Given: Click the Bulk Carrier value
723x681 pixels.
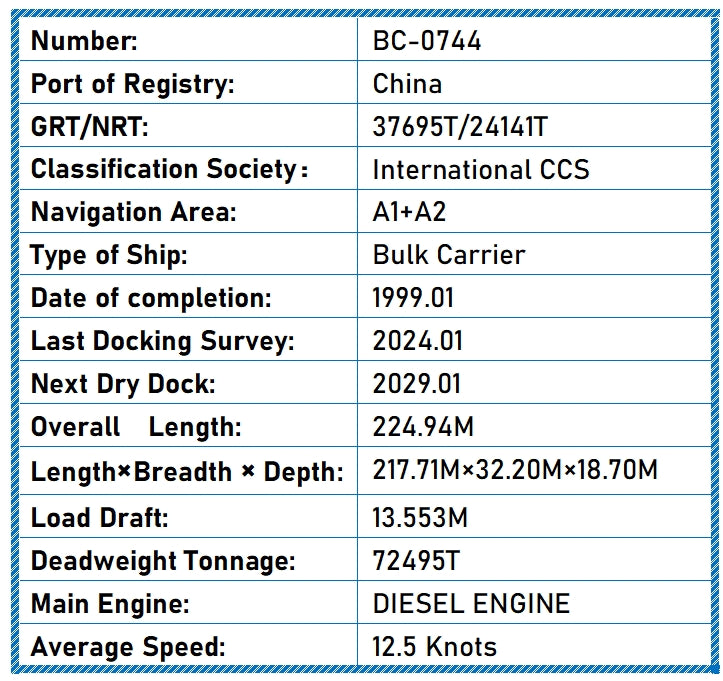Looking at the screenshot, I should point(448,255).
